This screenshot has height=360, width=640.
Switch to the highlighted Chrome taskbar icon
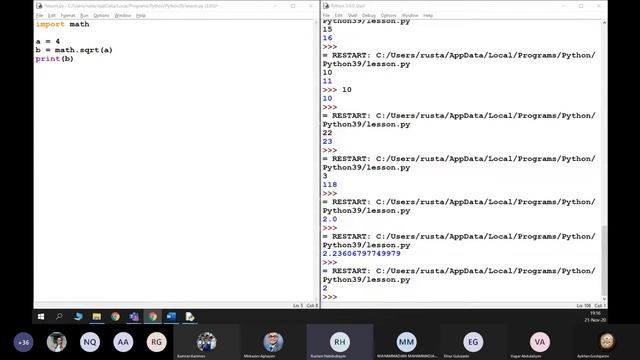(x=153, y=317)
